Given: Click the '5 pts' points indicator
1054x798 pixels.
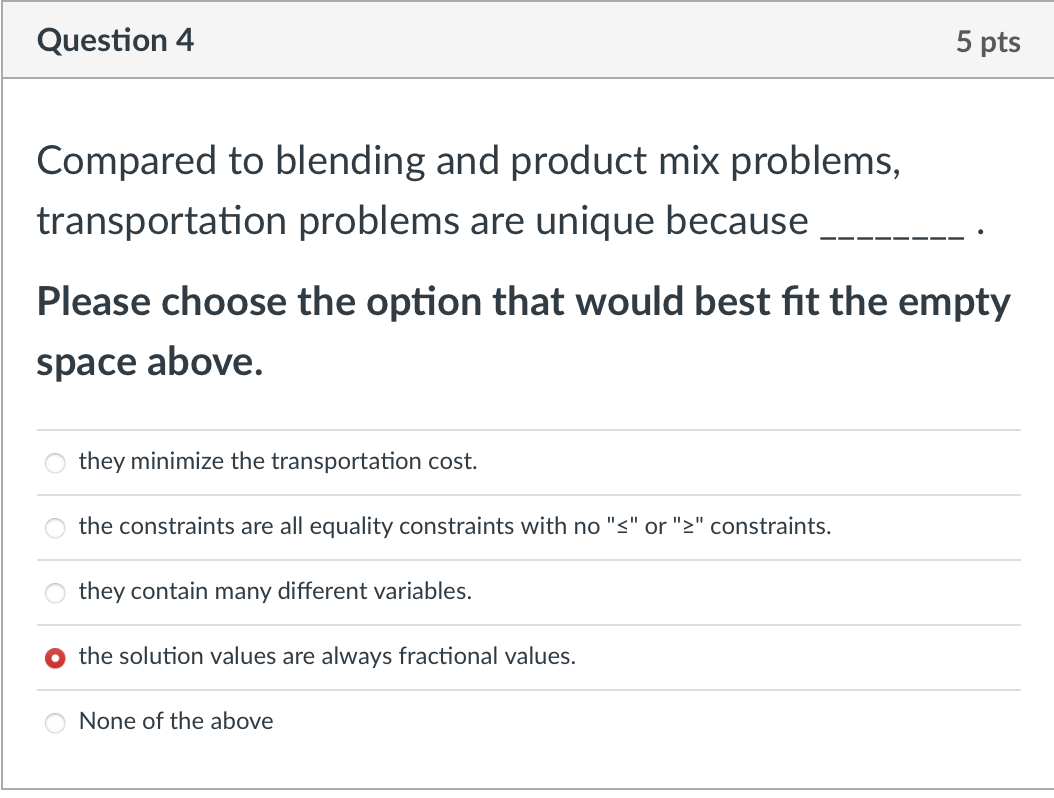Looking at the screenshot, I should pos(988,42).
